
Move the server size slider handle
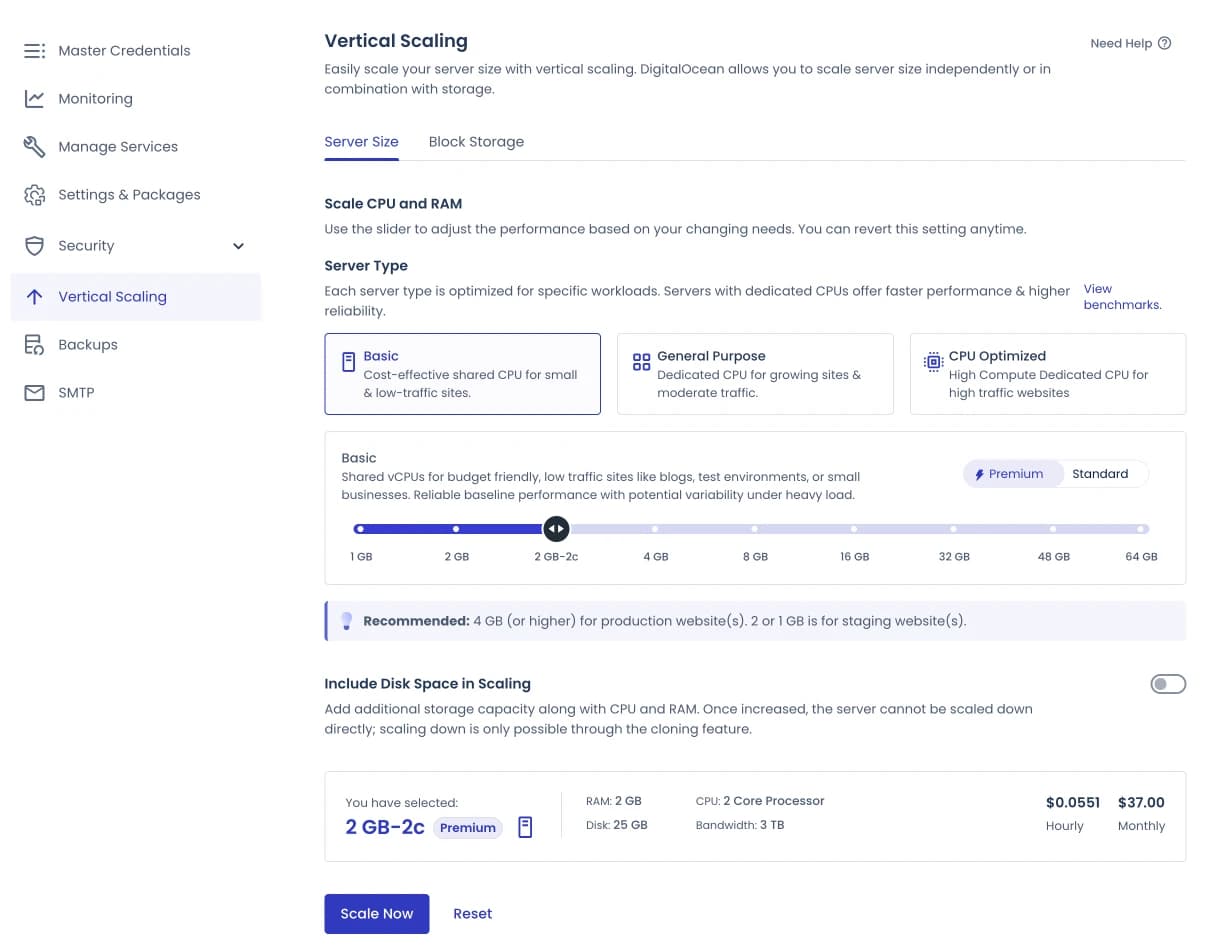[556, 528]
